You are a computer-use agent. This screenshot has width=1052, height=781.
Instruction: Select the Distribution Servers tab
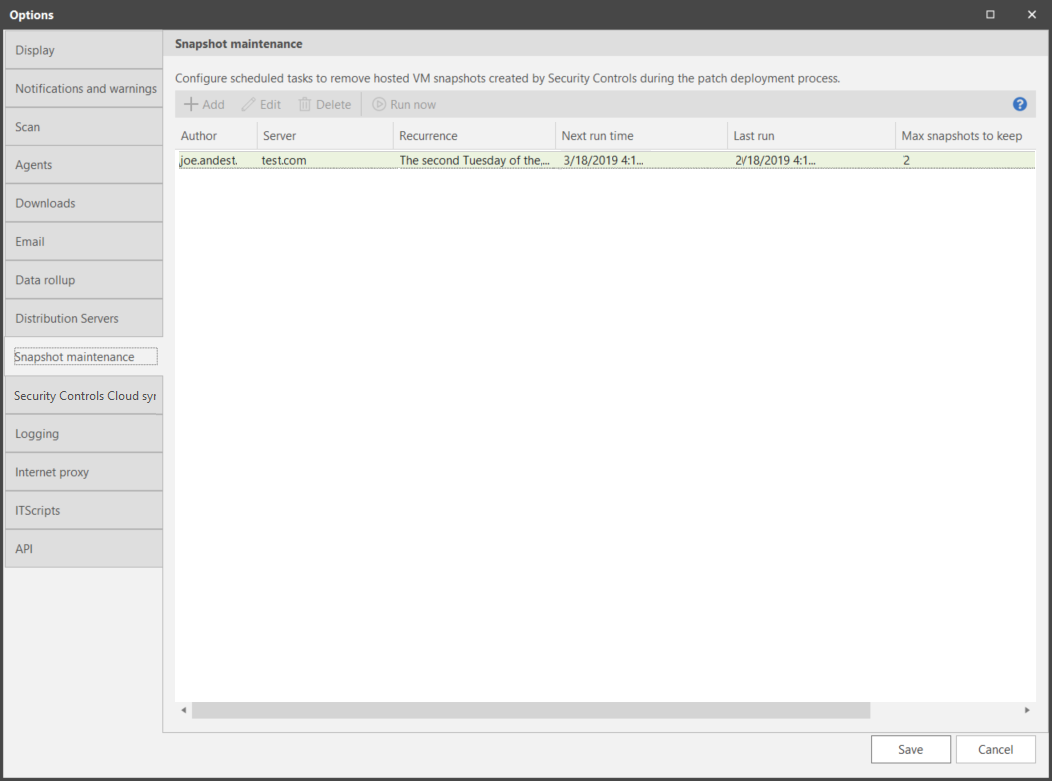click(83, 319)
